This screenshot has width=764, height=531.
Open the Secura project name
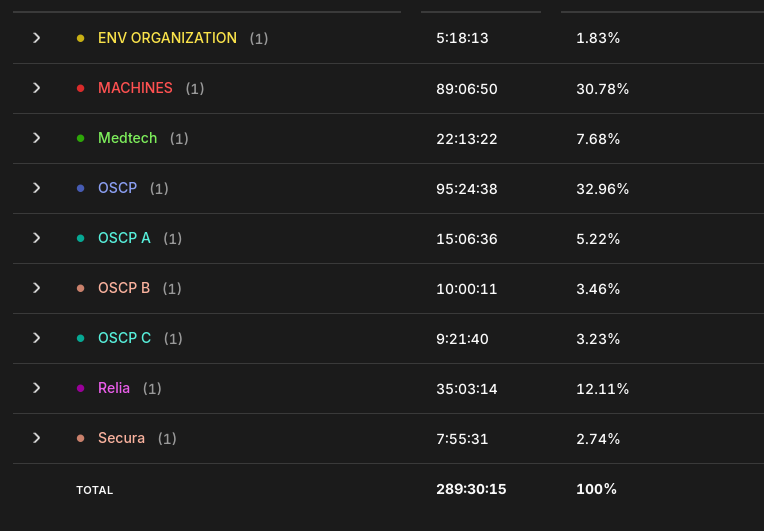click(121, 438)
